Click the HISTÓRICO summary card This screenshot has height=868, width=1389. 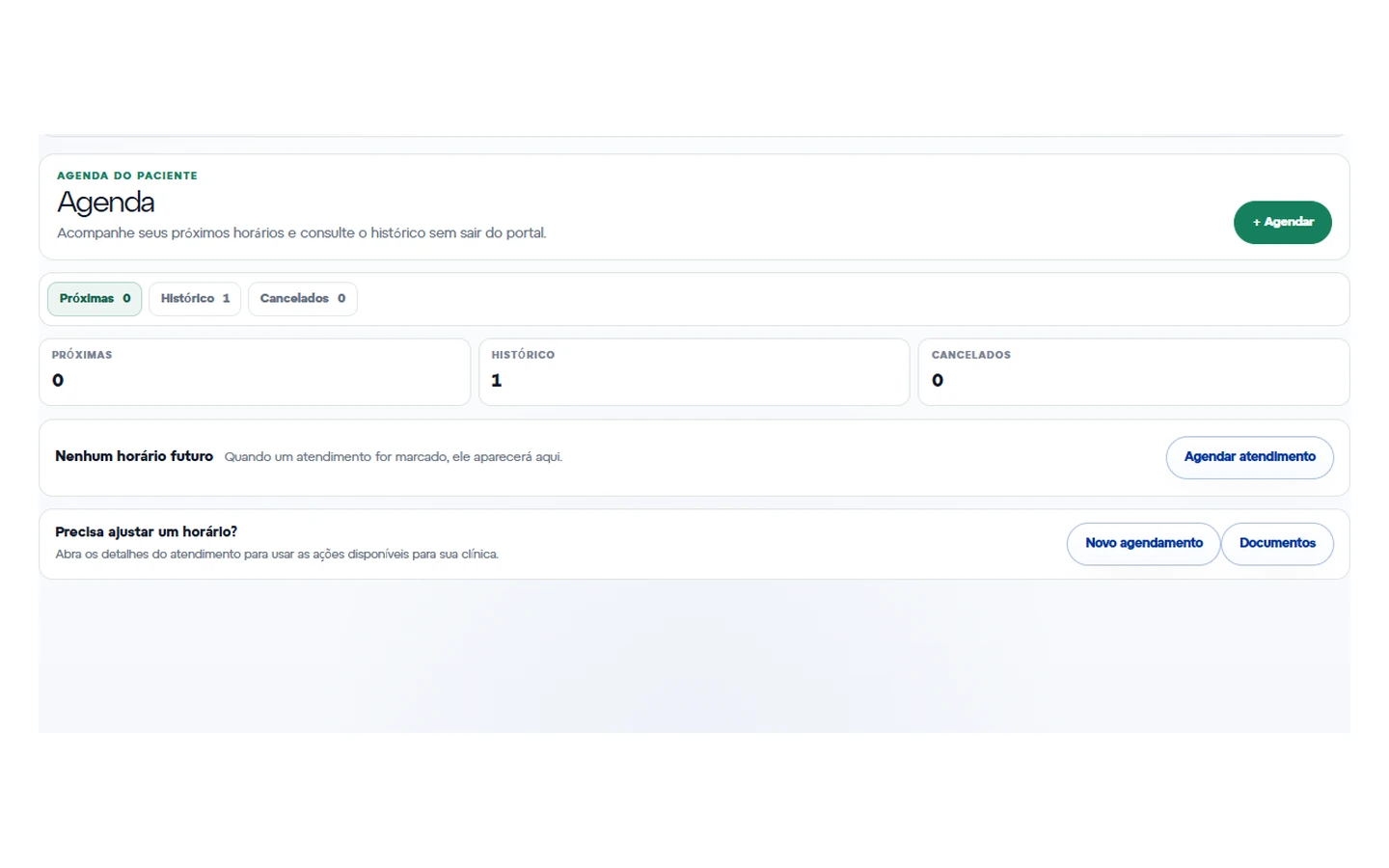point(694,371)
